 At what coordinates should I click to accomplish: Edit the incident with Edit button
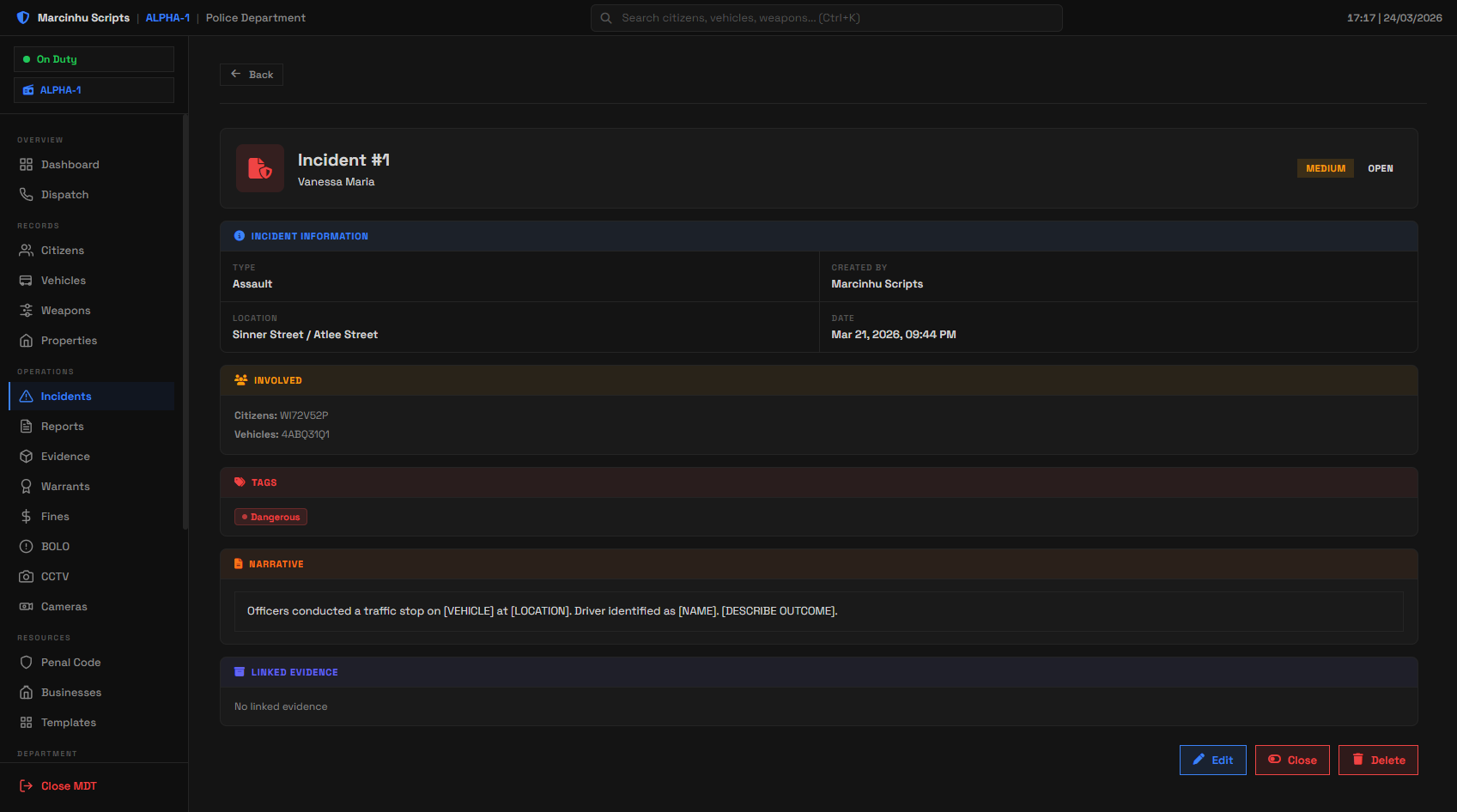tap(1212, 760)
